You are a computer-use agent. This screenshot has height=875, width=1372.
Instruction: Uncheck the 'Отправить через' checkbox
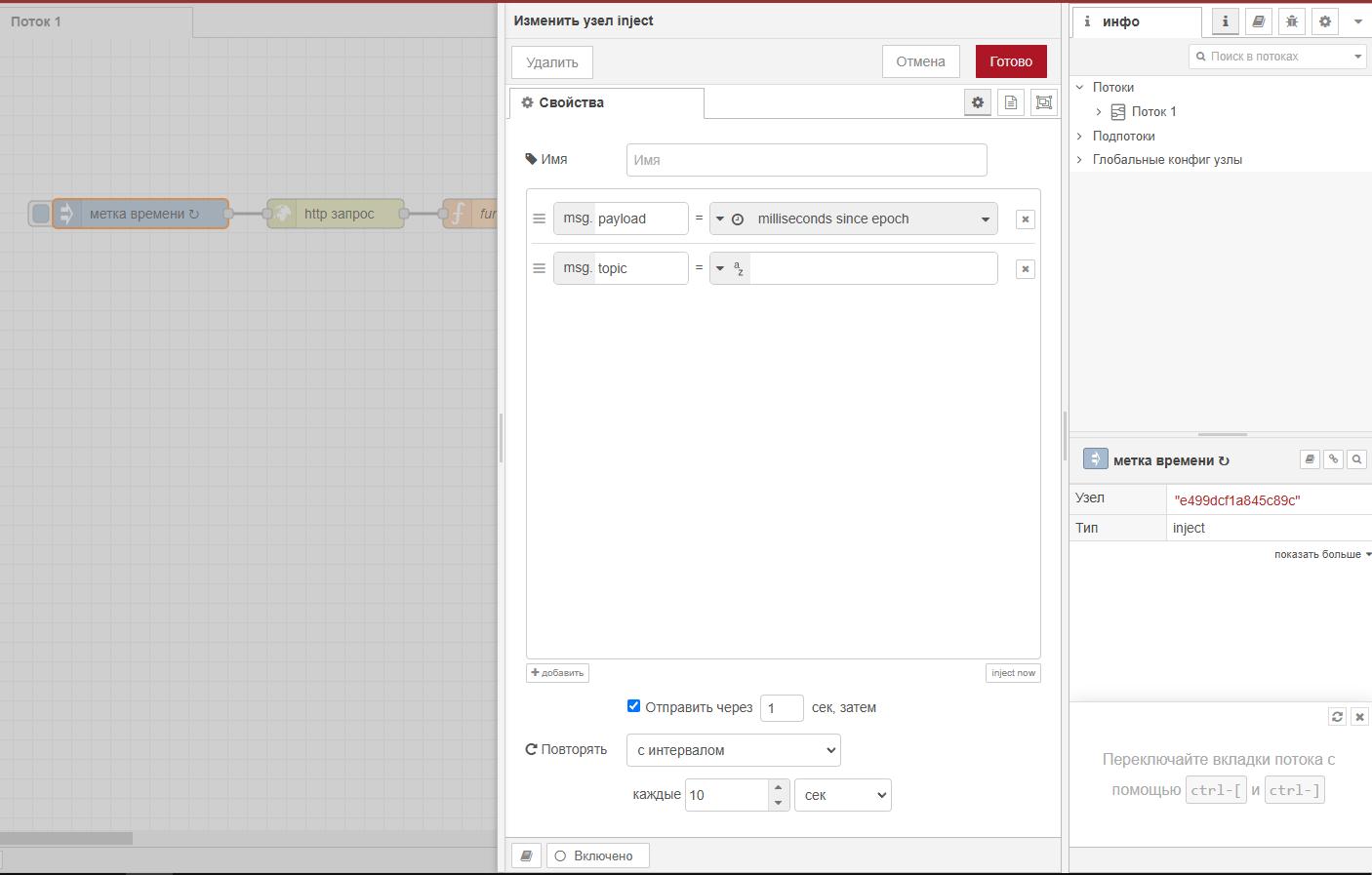tap(633, 706)
